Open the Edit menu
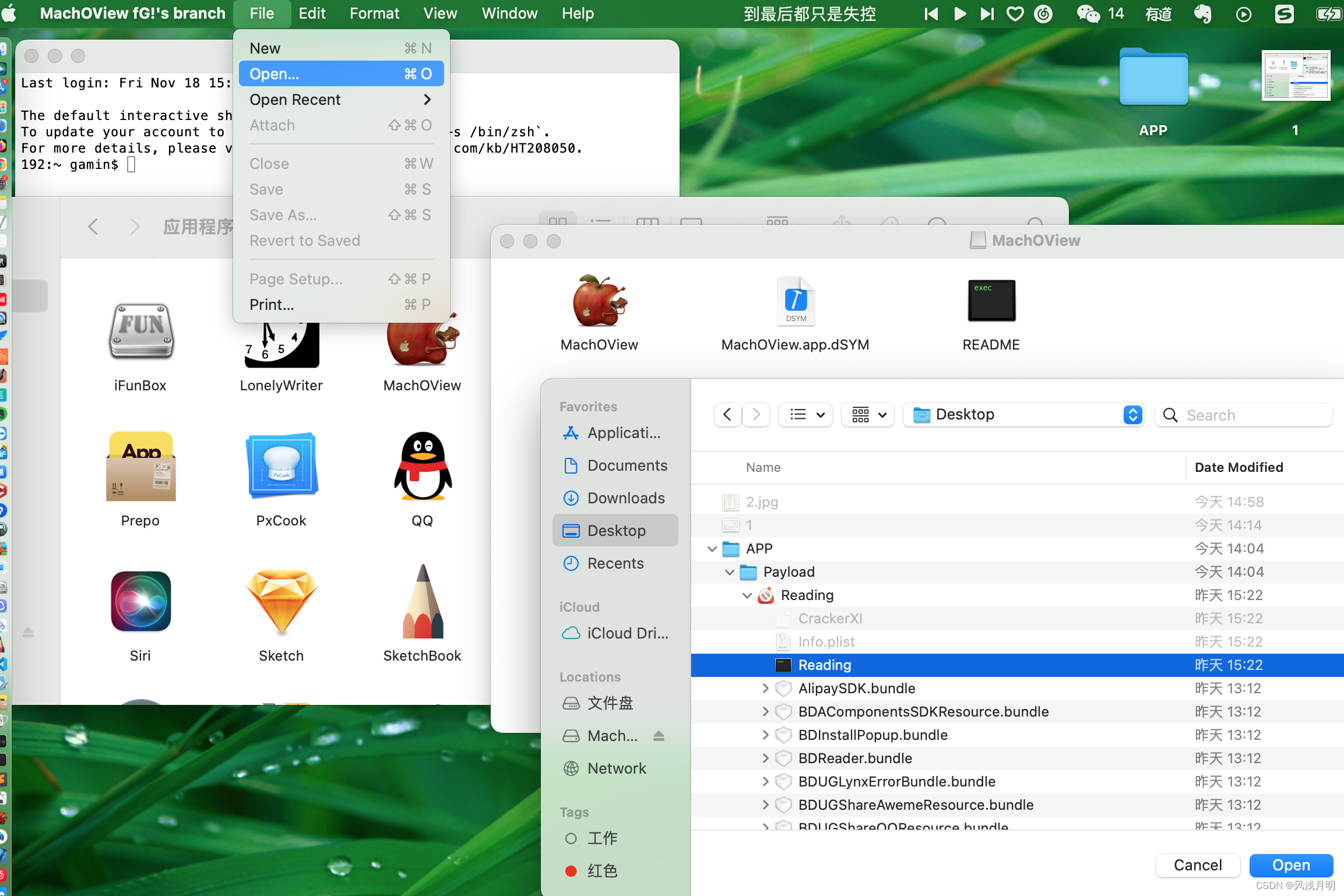The width and height of the screenshot is (1344, 896). pyautogui.click(x=312, y=13)
